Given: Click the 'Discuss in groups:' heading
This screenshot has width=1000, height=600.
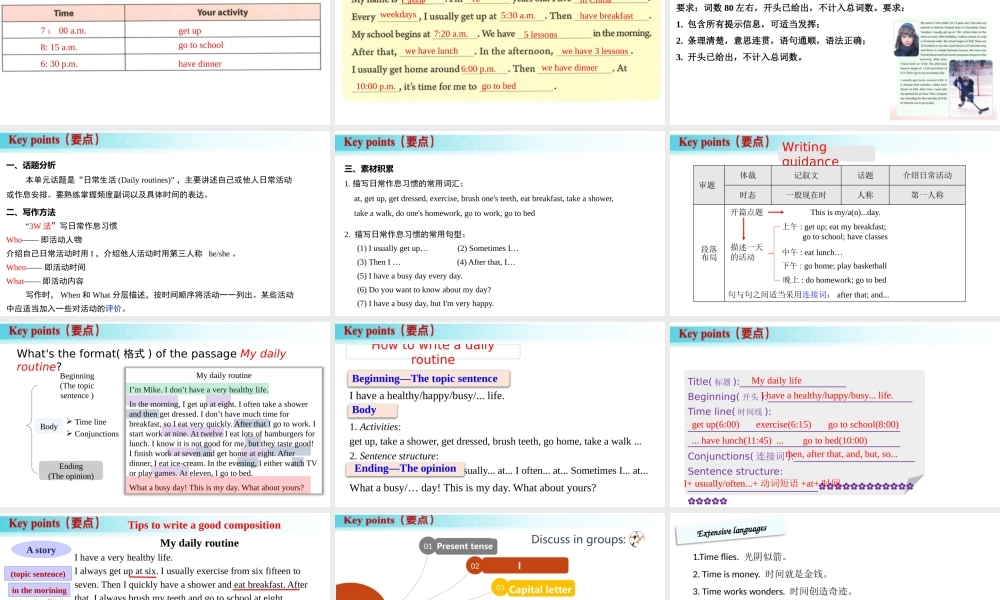Looking at the screenshot, I should 578,539.
